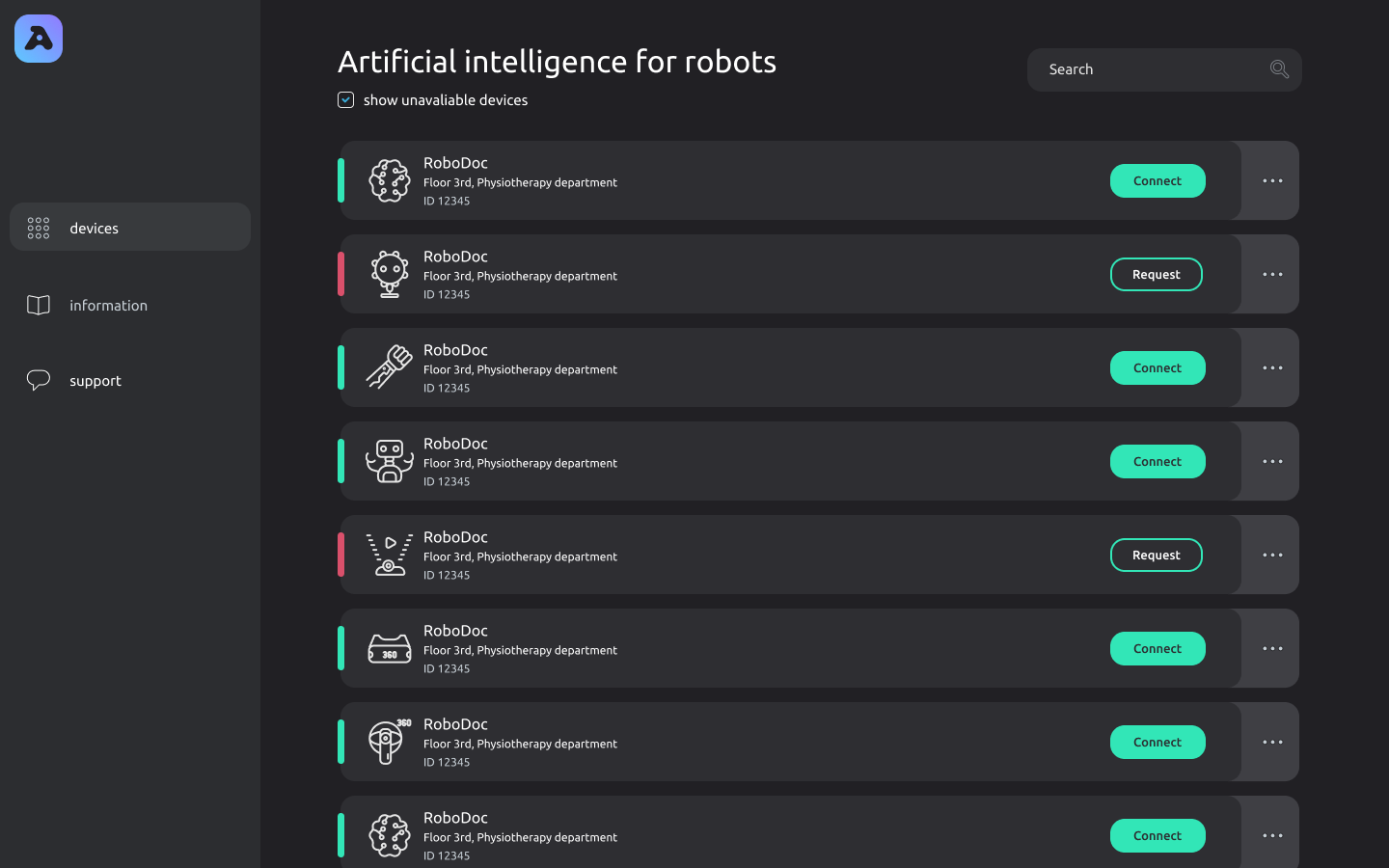This screenshot has width=1389, height=868.
Task: Open more options for the robotic arm device
Action: pyautogui.click(x=1272, y=367)
